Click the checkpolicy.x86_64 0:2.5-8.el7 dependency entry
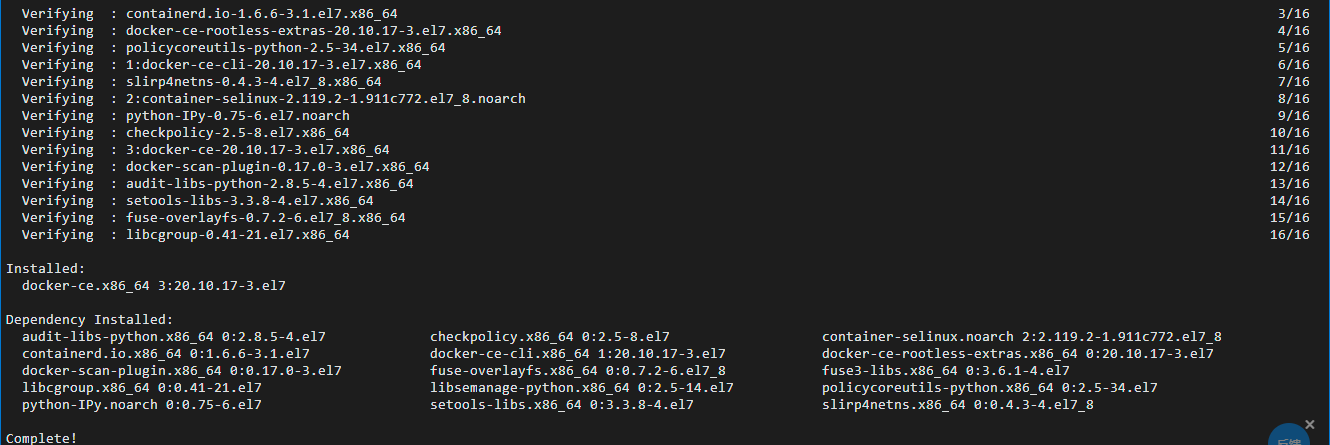Screen dimensions: 1330x445 pos(550,336)
